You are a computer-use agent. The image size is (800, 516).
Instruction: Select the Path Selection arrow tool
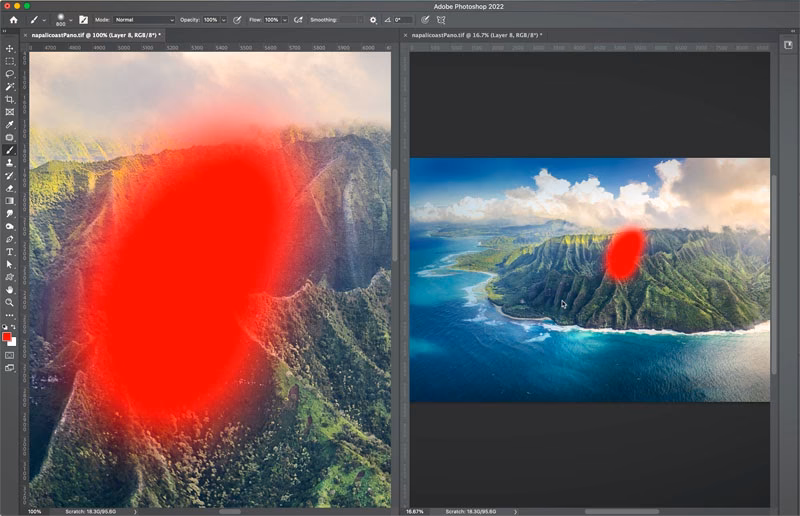click(9, 264)
